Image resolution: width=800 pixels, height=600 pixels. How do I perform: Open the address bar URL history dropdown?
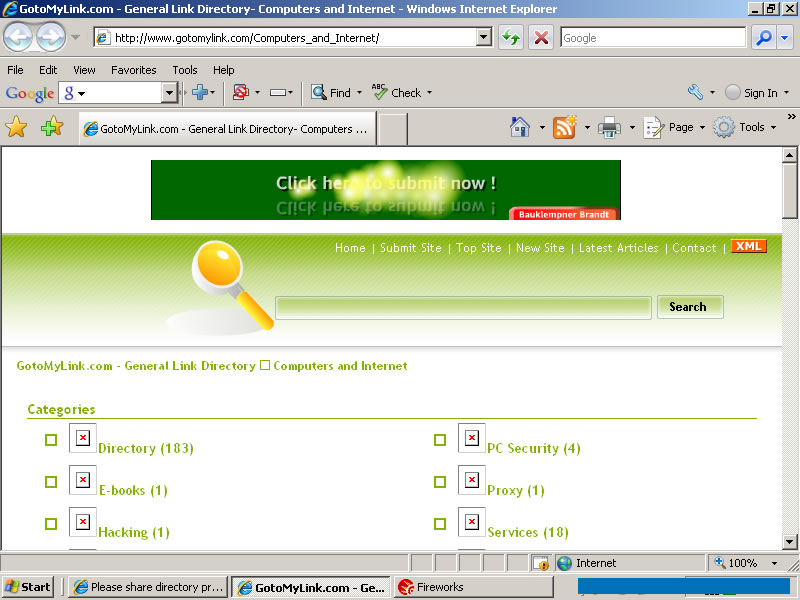[x=484, y=37]
